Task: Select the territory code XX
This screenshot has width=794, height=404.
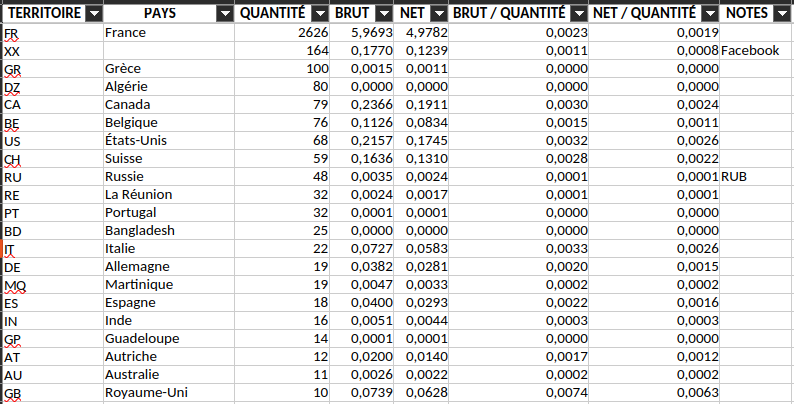Action: [52, 51]
